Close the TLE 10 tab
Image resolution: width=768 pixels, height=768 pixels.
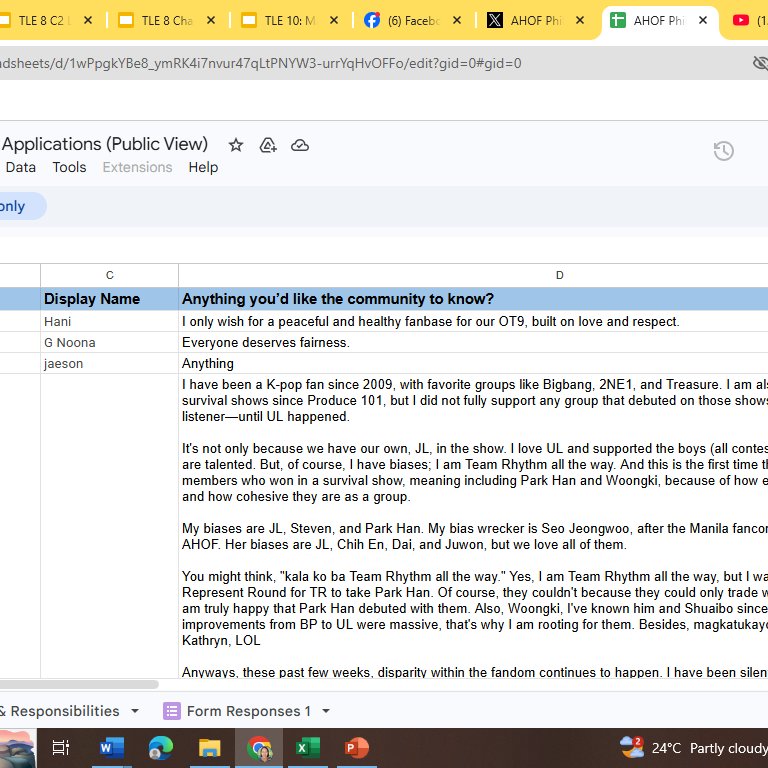[334, 21]
